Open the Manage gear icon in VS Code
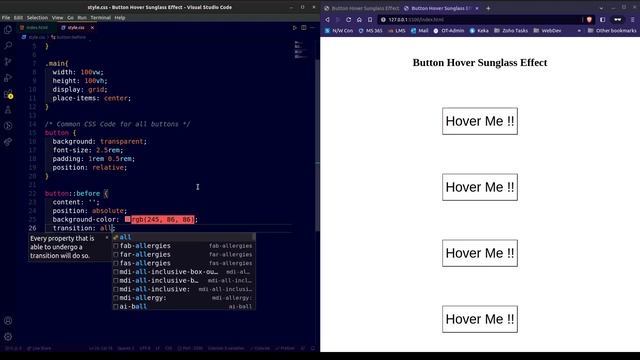Screen dimensions: 640x360 8,337
